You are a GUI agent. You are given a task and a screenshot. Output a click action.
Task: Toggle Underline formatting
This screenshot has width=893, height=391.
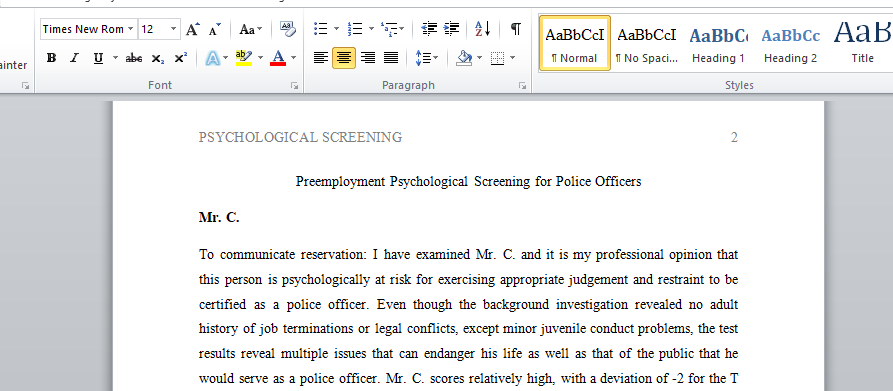[x=98, y=57]
